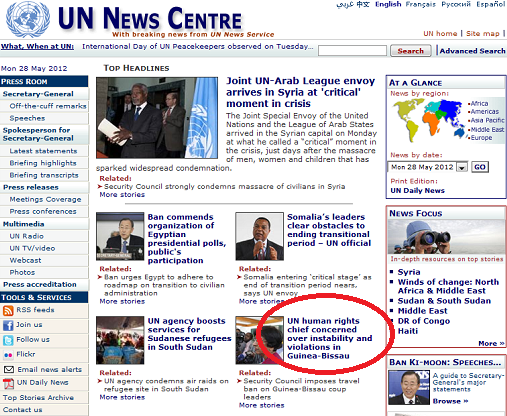507x416 pixels.
Task: Open Briefing transcripts in Press Room
Action: pyautogui.click(x=44, y=175)
